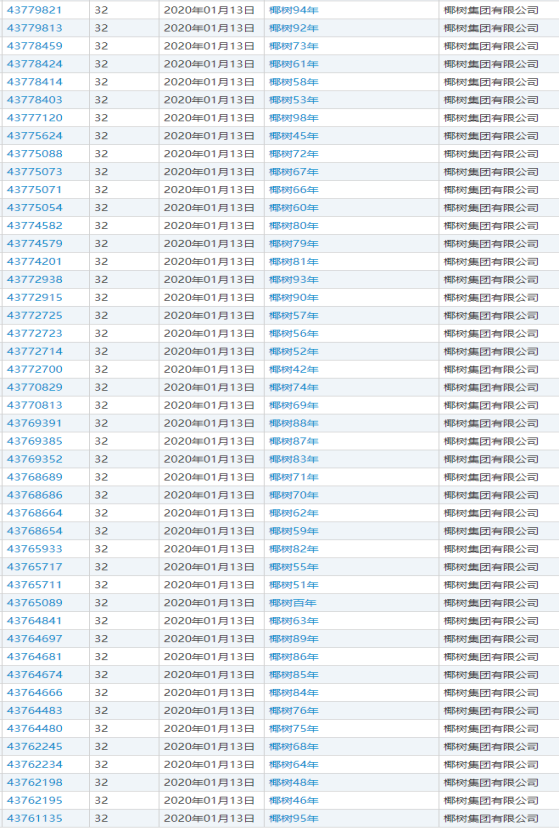The width and height of the screenshot is (560, 832).
Task: Click trademark name 椰树93年
Action: [294, 280]
